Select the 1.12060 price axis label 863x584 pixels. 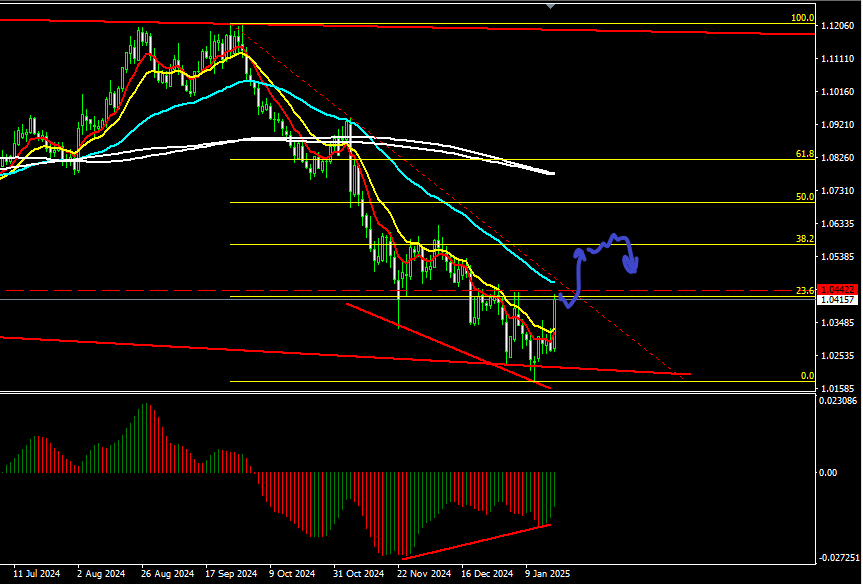click(840, 25)
